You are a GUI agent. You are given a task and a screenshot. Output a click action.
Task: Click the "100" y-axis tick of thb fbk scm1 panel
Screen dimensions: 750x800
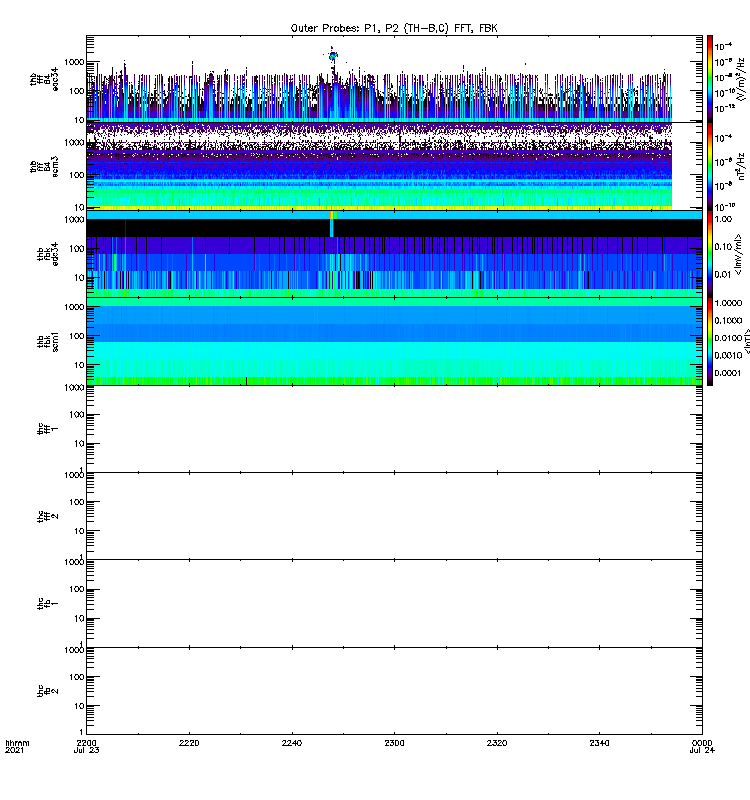77,336
